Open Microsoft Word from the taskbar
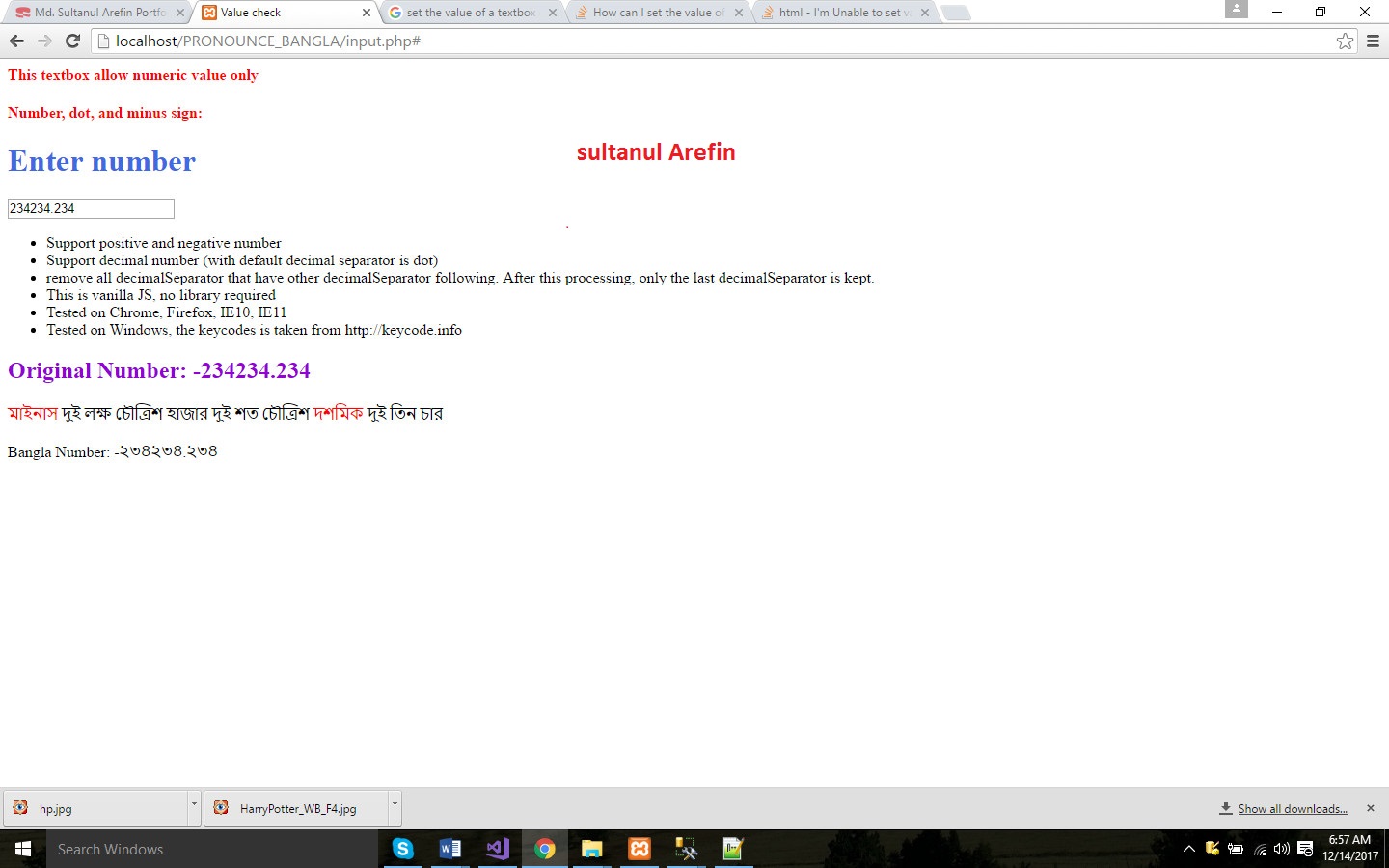The height and width of the screenshot is (868, 1389). 450,849
